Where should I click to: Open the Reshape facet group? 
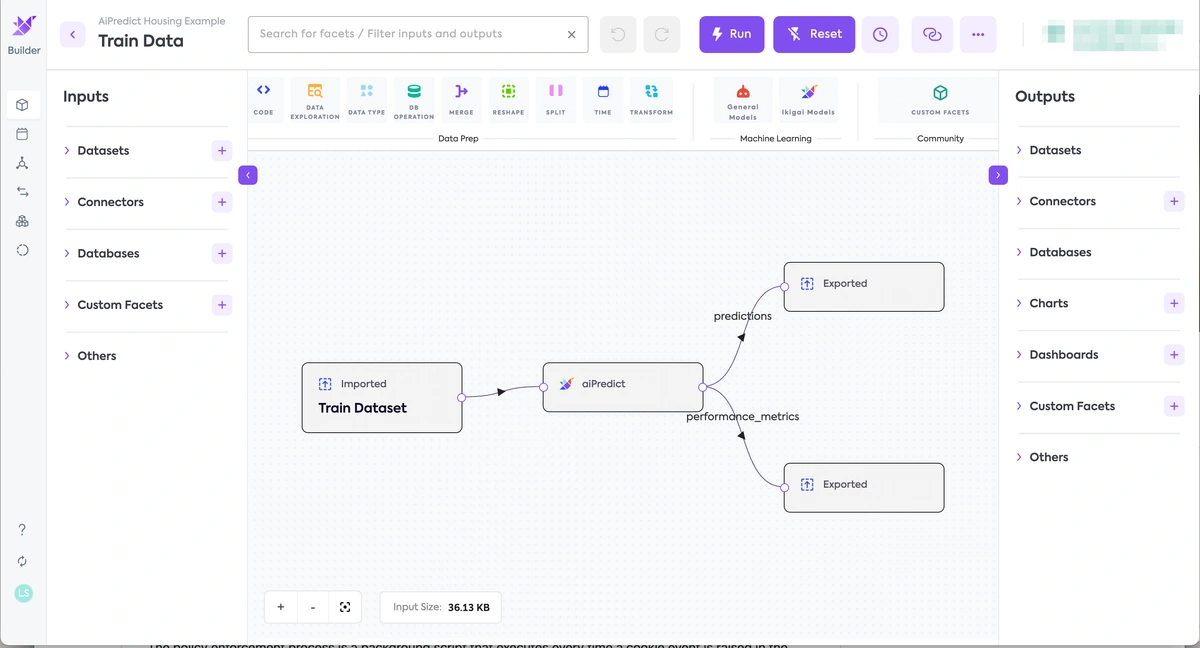point(508,100)
